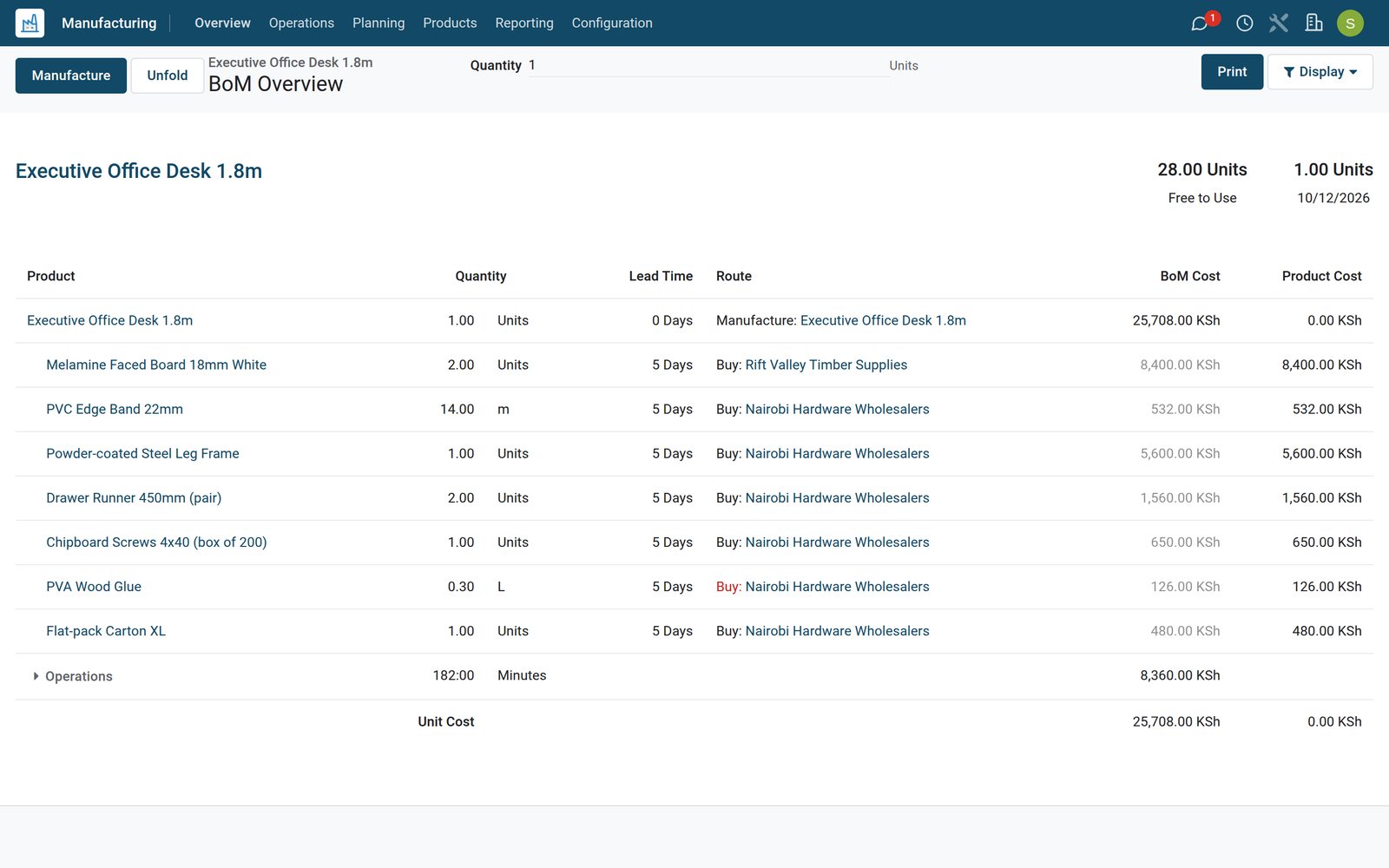Open the Planning menu
Viewport: 1389px width, 868px height.
379,23
